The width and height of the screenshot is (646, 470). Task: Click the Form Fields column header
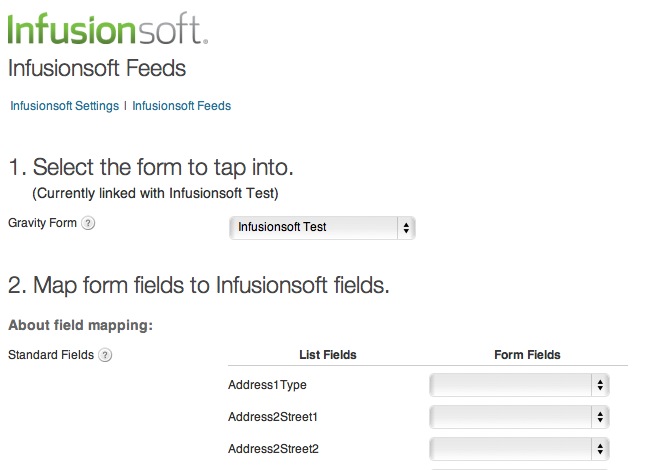tap(527, 355)
